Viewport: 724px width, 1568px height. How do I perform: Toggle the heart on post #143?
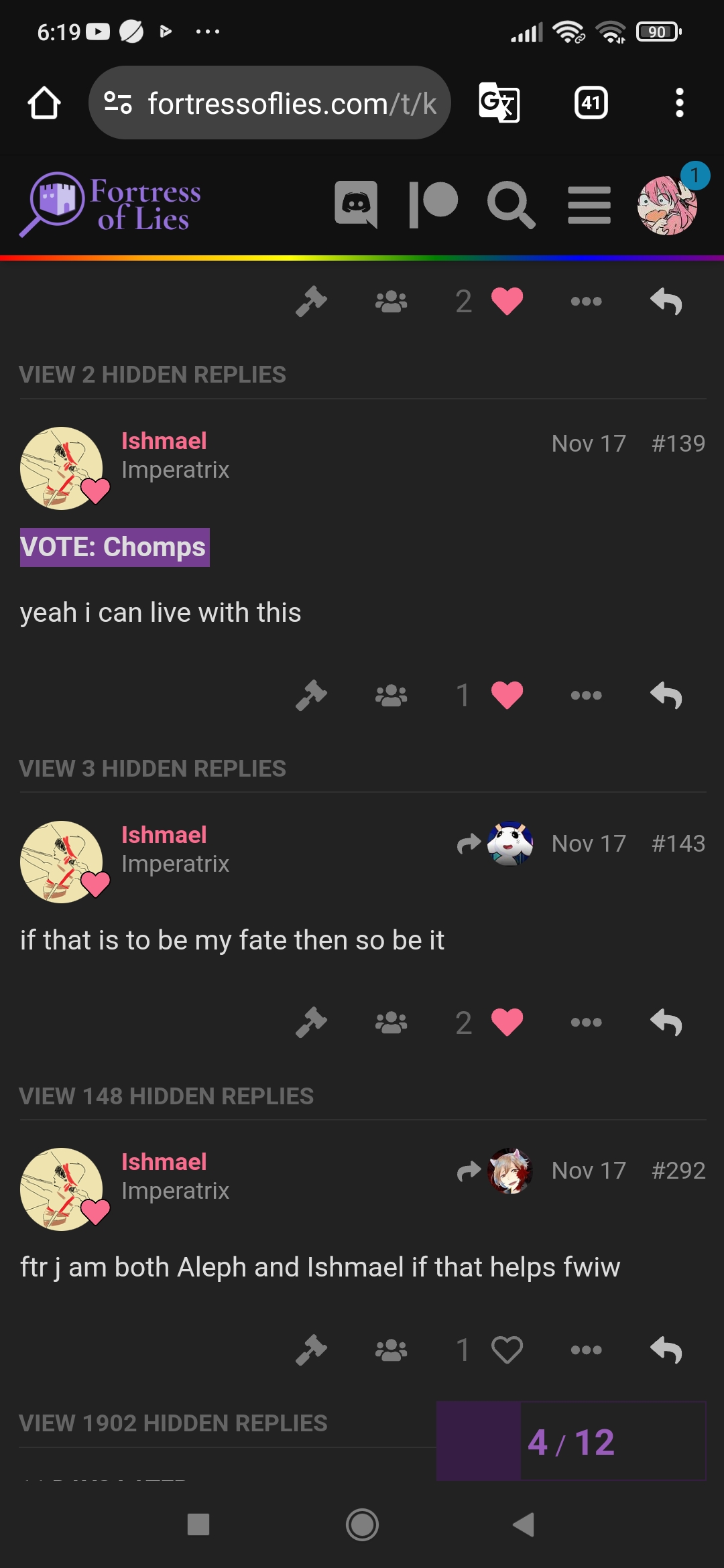(x=507, y=1022)
